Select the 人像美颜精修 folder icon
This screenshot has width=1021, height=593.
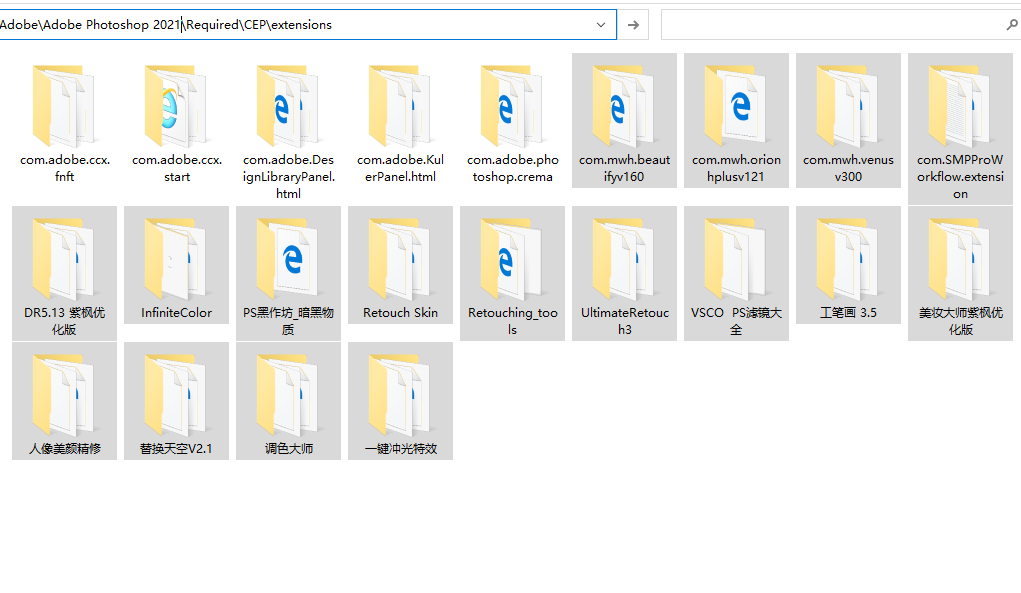[x=64, y=395]
